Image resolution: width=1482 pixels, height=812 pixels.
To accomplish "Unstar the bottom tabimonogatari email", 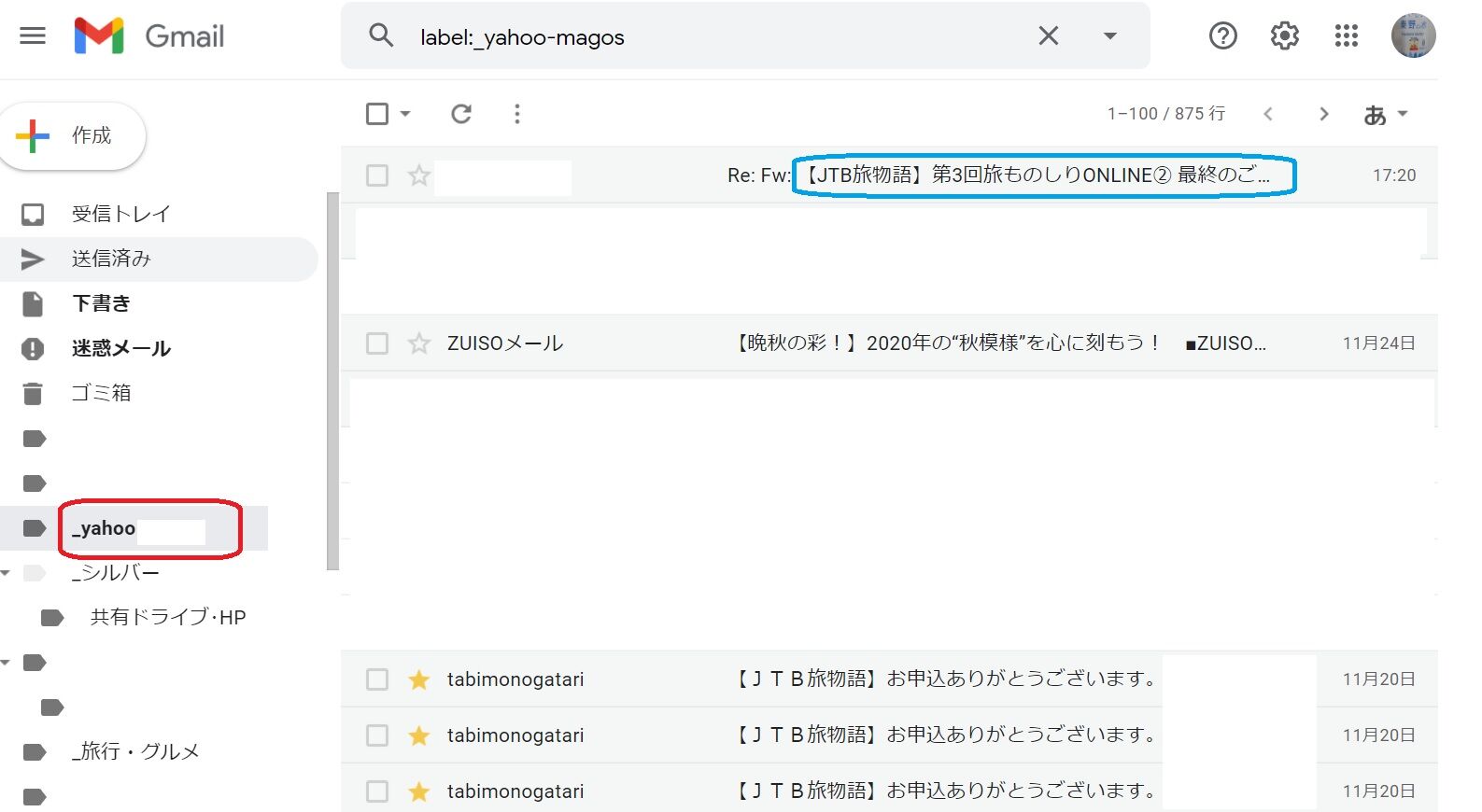I will click(419, 791).
